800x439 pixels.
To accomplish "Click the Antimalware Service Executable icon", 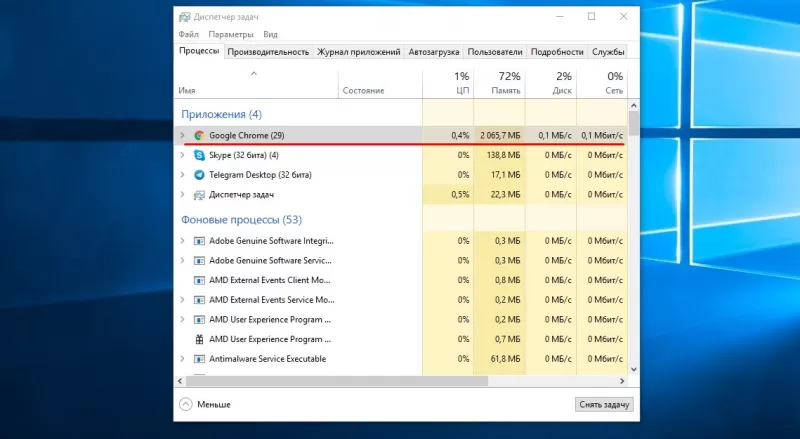I will point(199,359).
